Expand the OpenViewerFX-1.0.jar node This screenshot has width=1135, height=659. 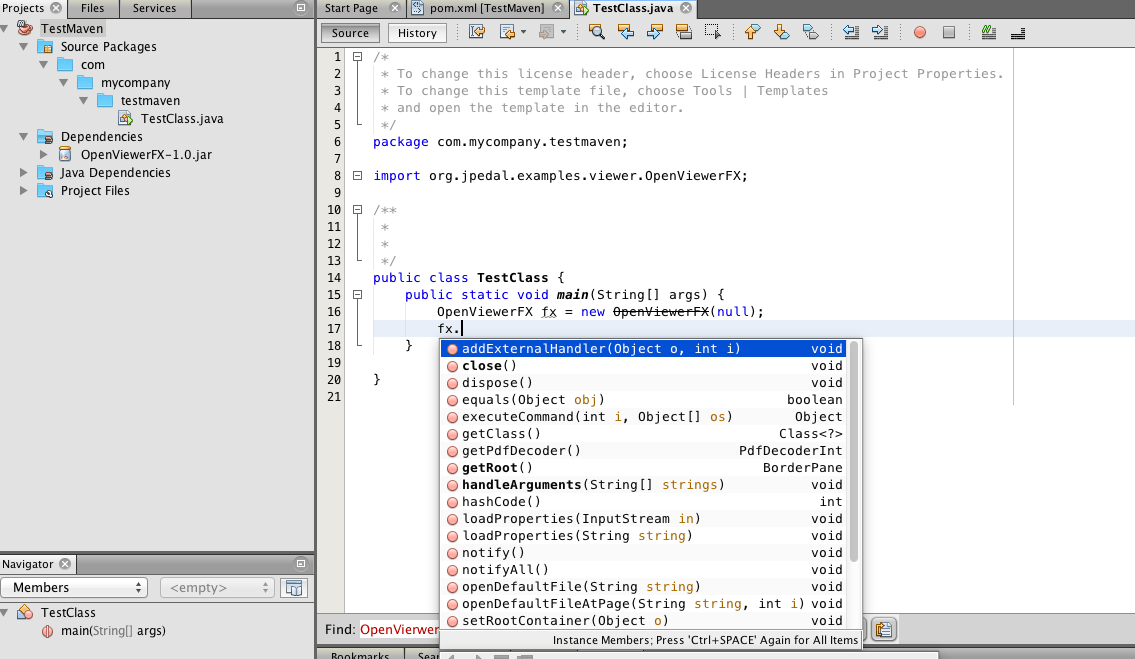click(x=43, y=155)
